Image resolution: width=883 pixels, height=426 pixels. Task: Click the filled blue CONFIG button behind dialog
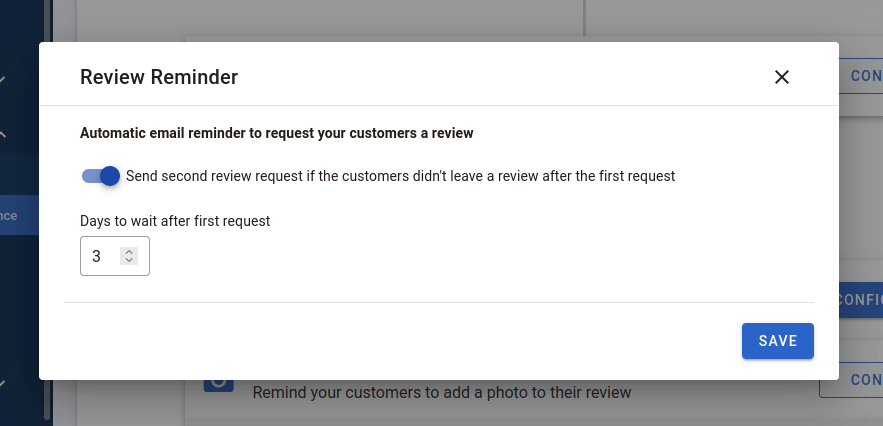click(x=860, y=299)
